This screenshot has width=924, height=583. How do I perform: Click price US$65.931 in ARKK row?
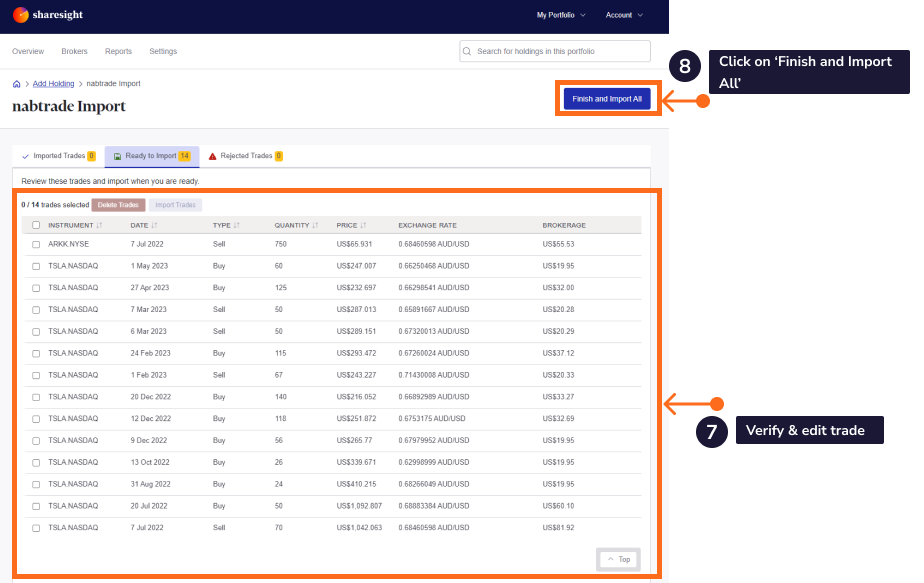coord(354,244)
